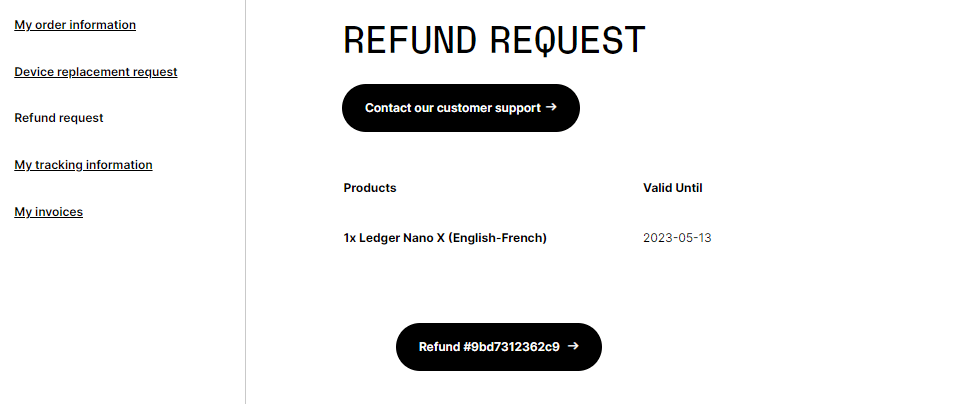Open My tracking information link
This screenshot has height=404, width=957.
point(83,165)
